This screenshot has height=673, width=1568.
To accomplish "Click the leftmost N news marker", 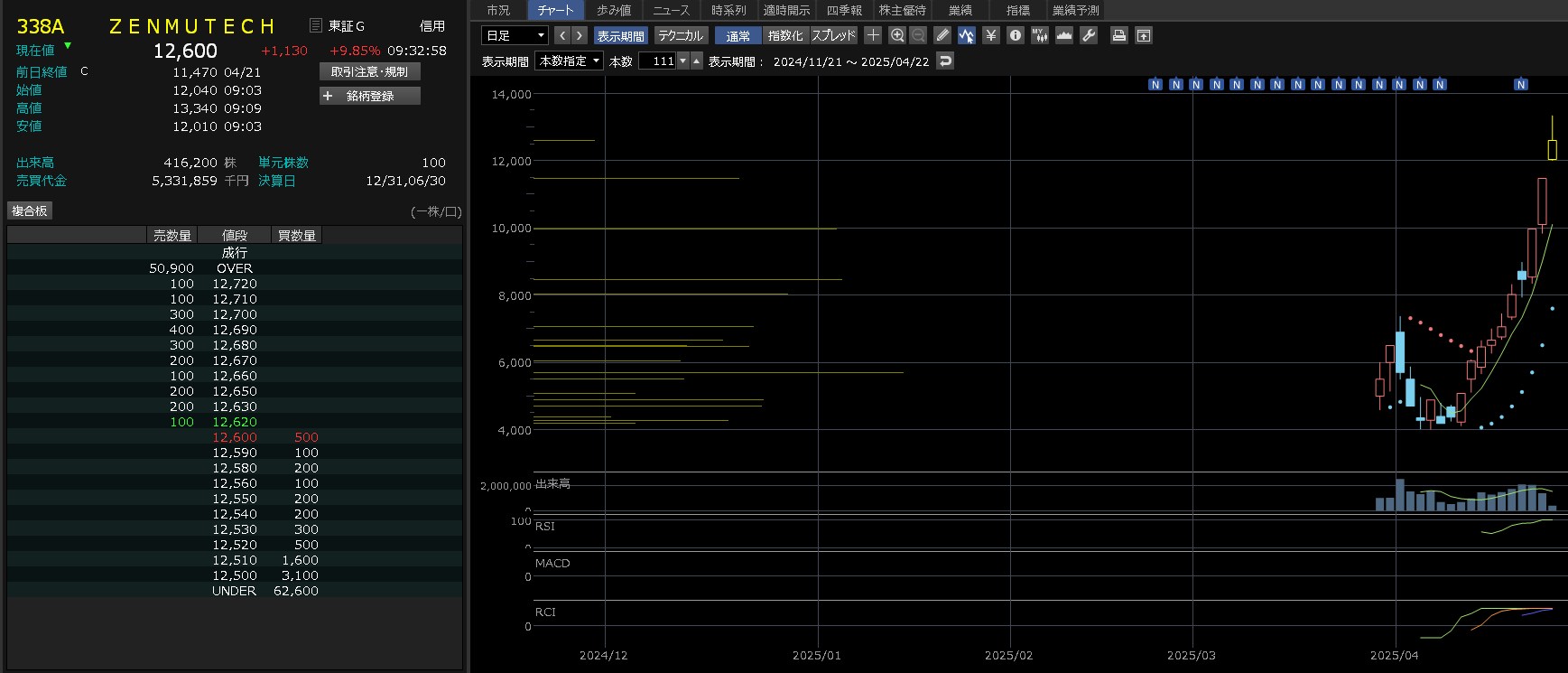I will (1155, 85).
